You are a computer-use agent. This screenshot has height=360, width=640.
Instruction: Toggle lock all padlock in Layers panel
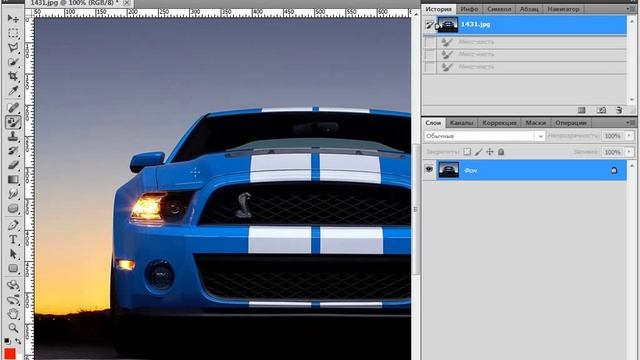pos(501,152)
